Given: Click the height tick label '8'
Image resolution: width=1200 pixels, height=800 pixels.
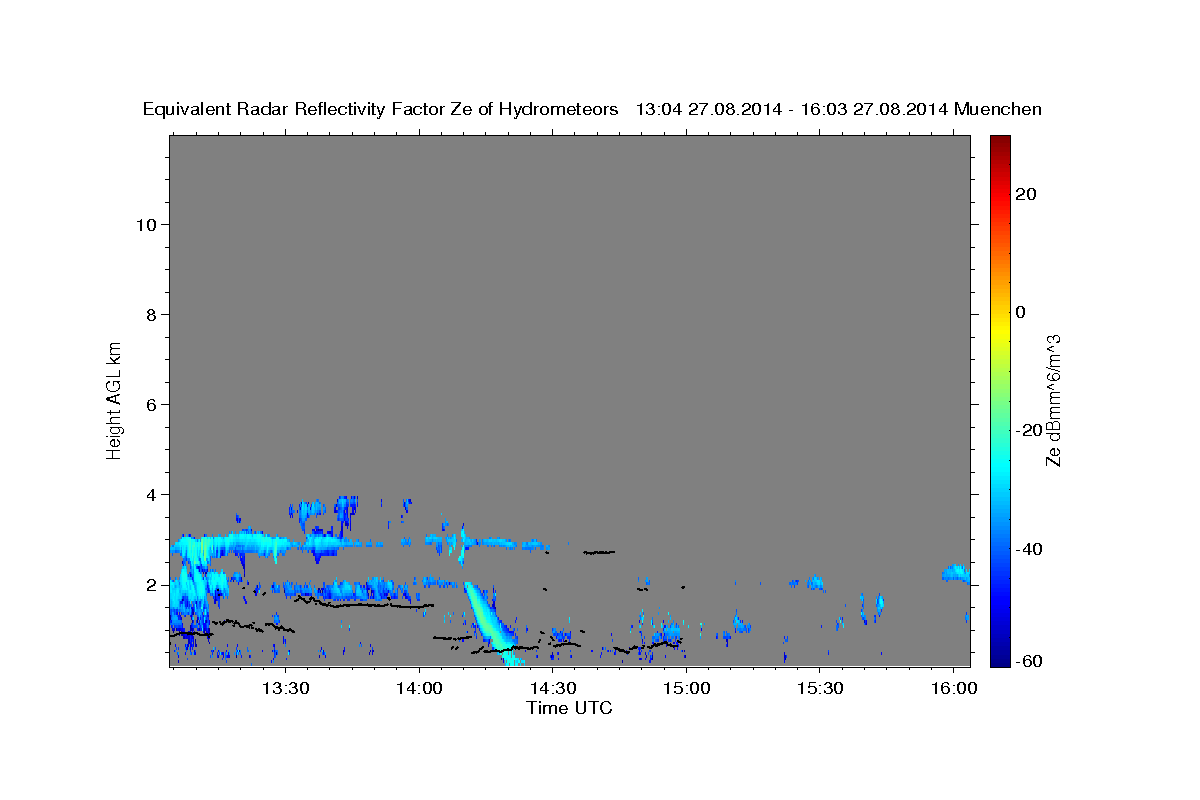Looking at the screenshot, I should [152, 315].
